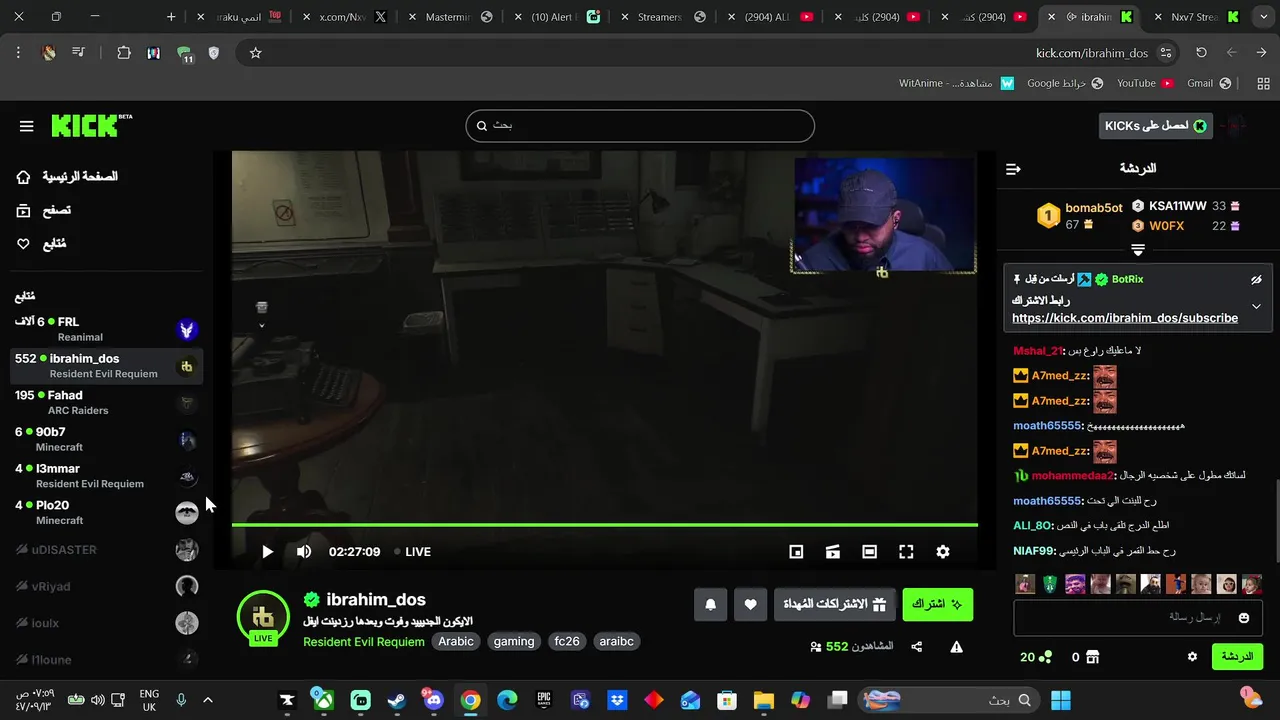Open chat settings gear icon
1280x720 pixels.
tap(1192, 657)
